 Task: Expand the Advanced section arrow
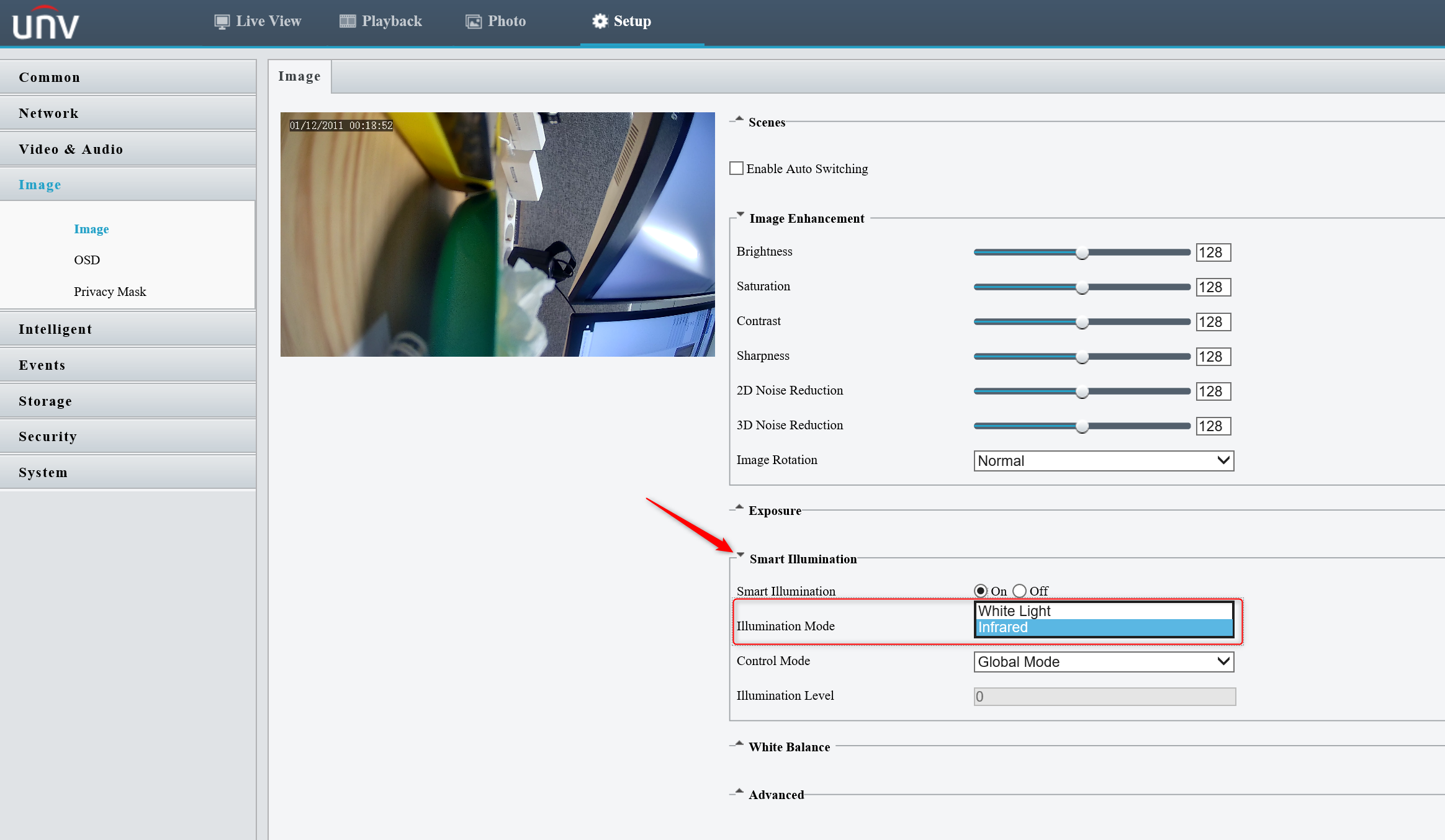(739, 792)
